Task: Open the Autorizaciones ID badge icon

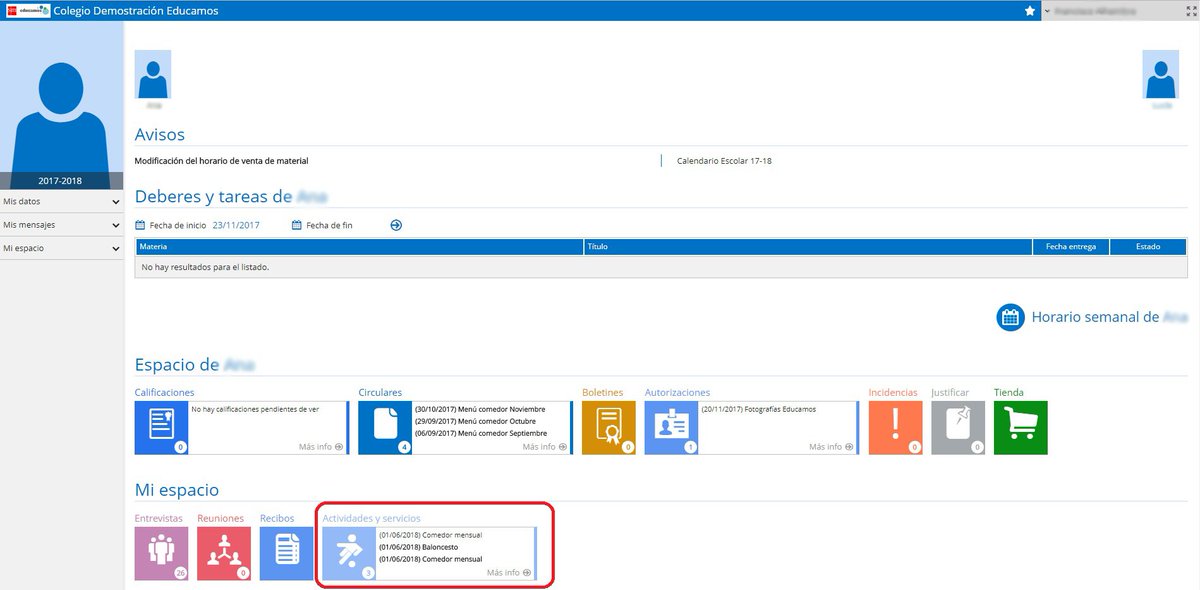Action: [671, 428]
